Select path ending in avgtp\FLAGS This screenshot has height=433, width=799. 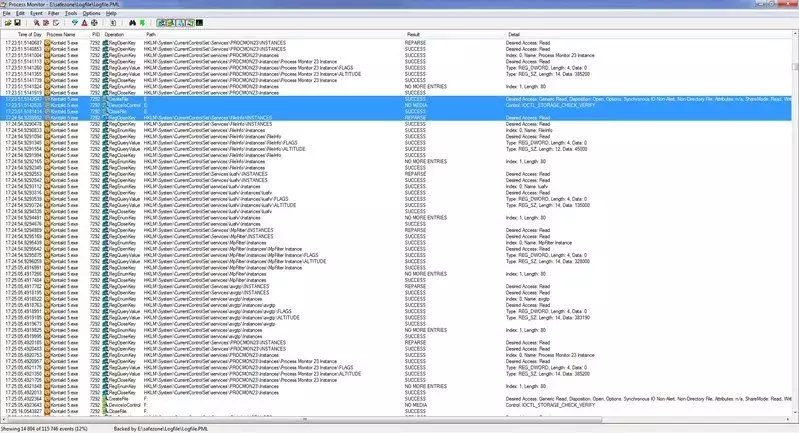(218, 311)
